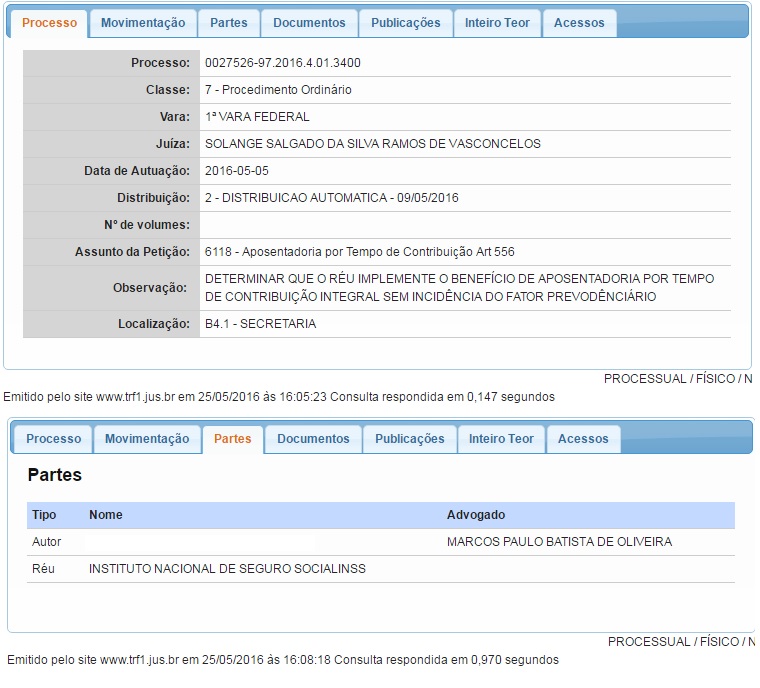Select the active orange Processo tab
The height and width of the screenshot is (688, 760).
click(49, 23)
